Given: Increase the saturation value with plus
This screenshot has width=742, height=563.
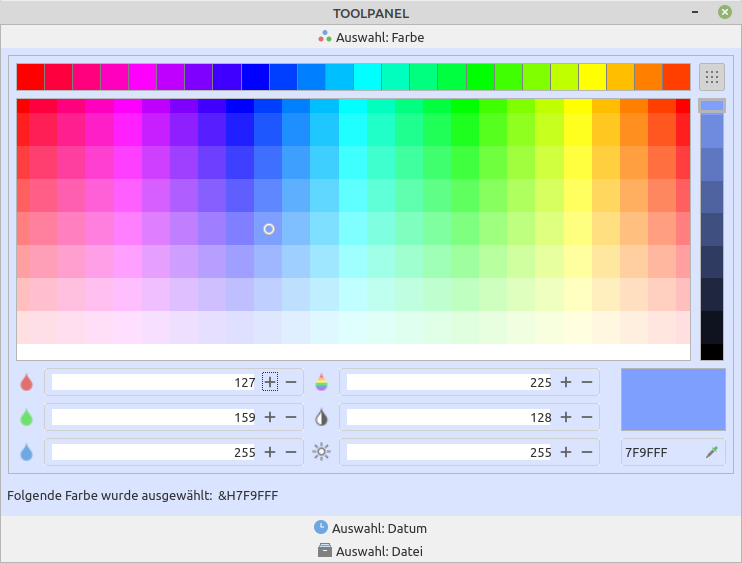Looking at the screenshot, I should point(565,417).
